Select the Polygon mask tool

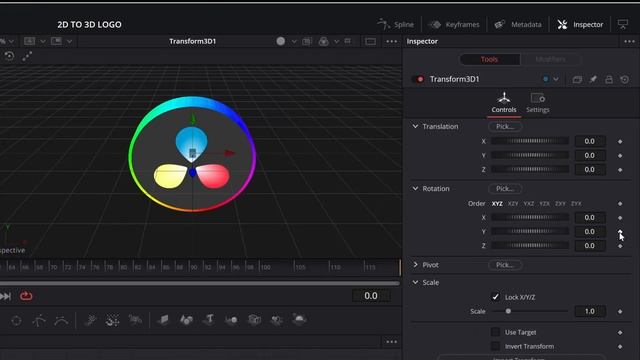pos(39,321)
